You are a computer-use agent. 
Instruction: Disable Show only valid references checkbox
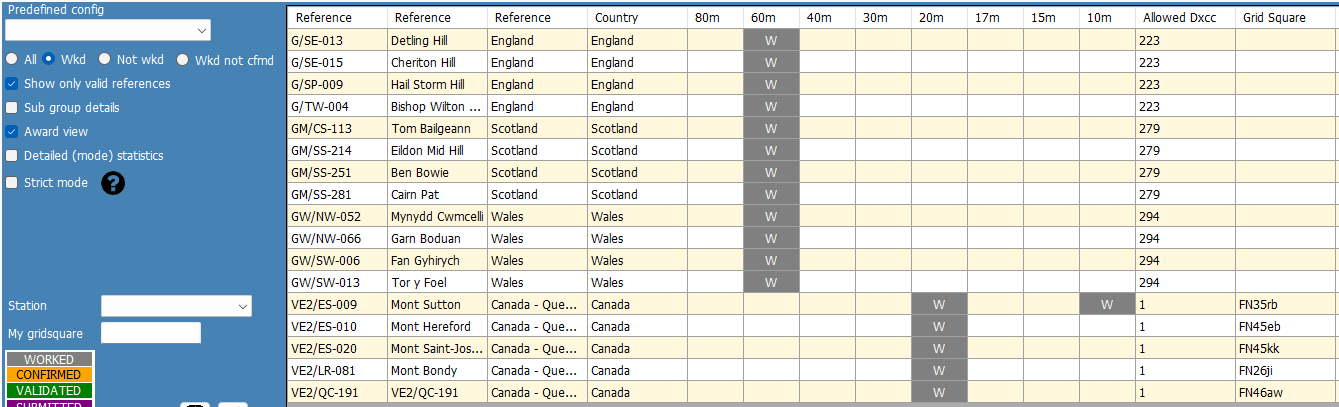(x=12, y=84)
